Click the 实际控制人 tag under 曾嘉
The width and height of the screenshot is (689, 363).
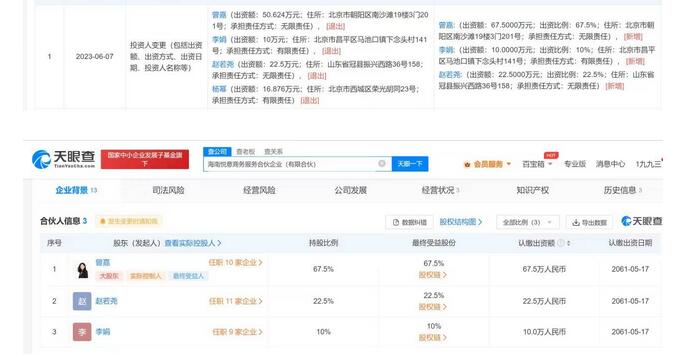point(145,276)
